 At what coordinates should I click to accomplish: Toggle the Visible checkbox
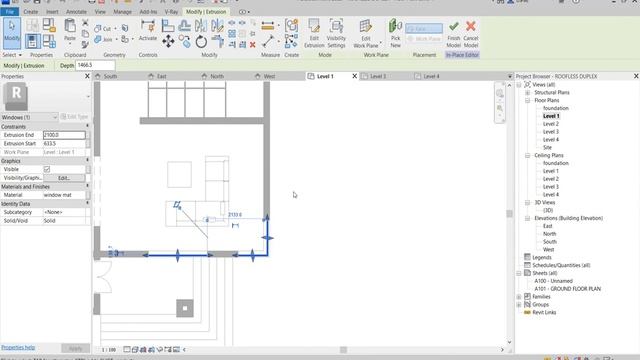[x=47, y=169]
